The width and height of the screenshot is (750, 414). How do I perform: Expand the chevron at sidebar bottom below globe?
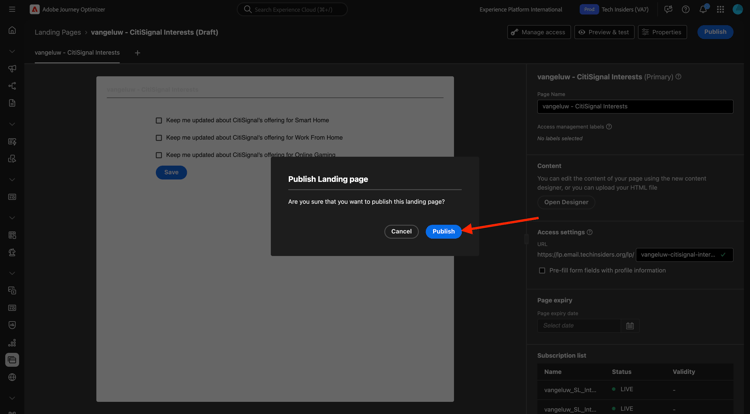point(12,398)
